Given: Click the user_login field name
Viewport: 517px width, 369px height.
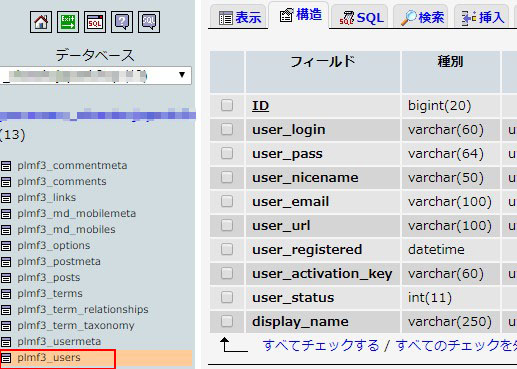Looking at the screenshot, I should [x=289, y=130].
